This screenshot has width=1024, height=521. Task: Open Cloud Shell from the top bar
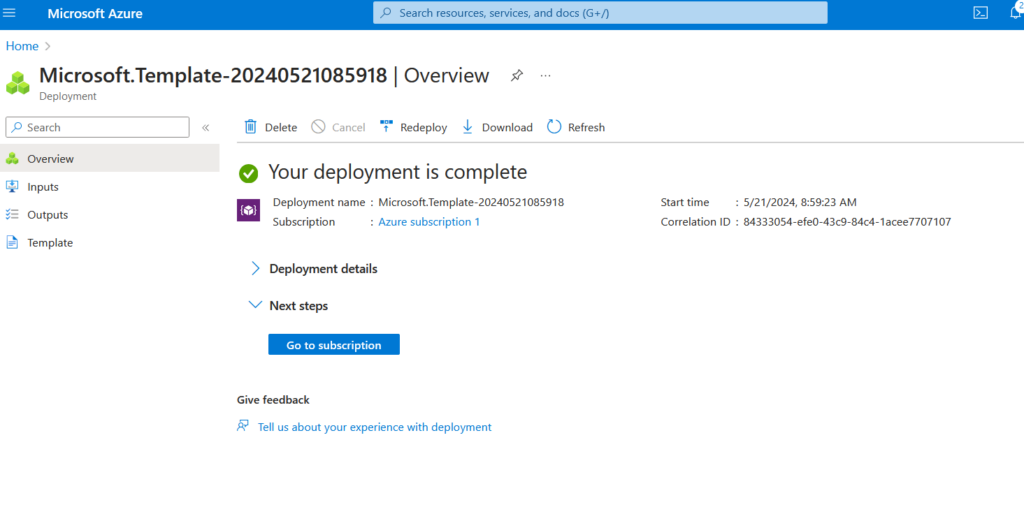[x=980, y=13]
